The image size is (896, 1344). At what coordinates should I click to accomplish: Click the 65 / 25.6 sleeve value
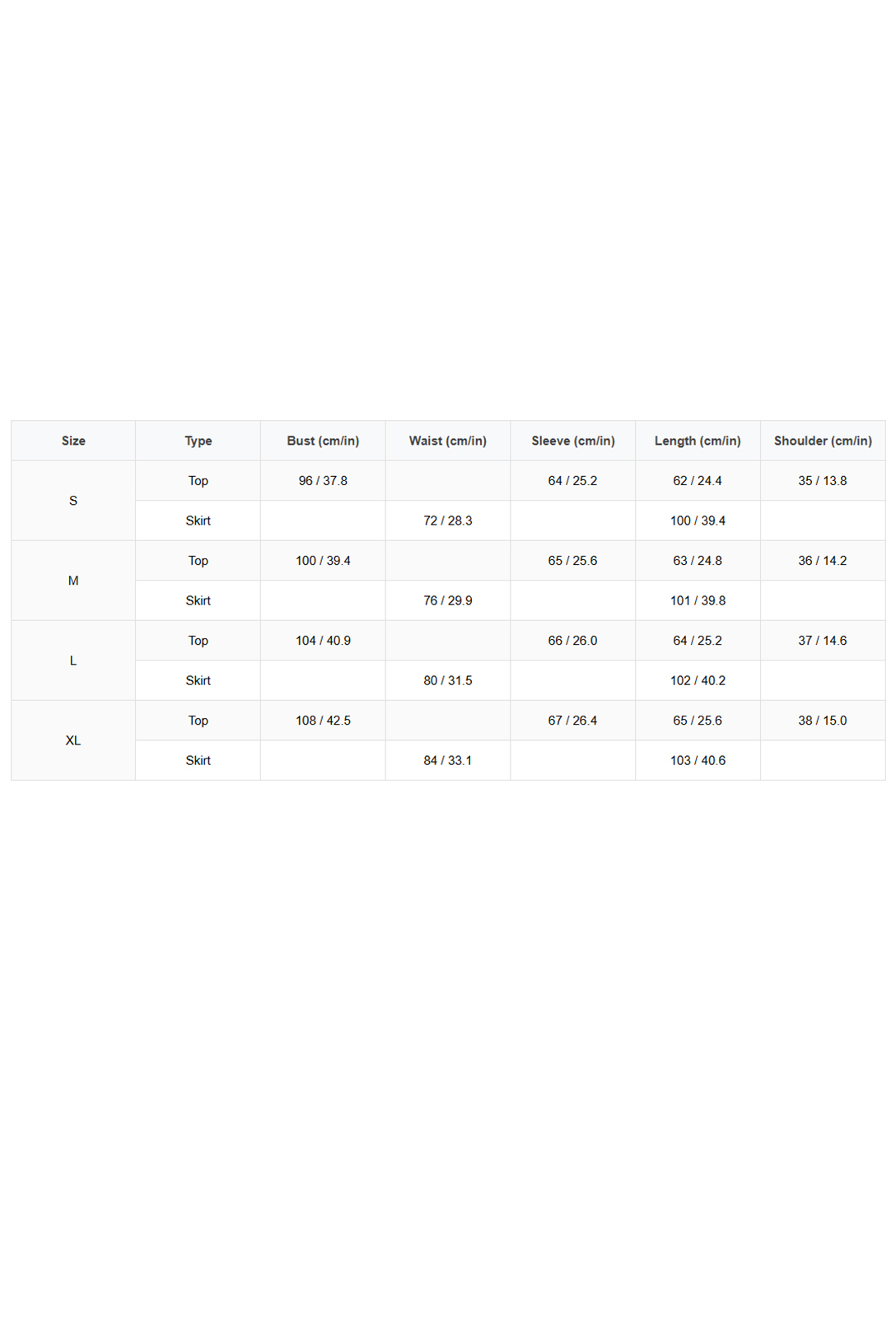click(573, 561)
